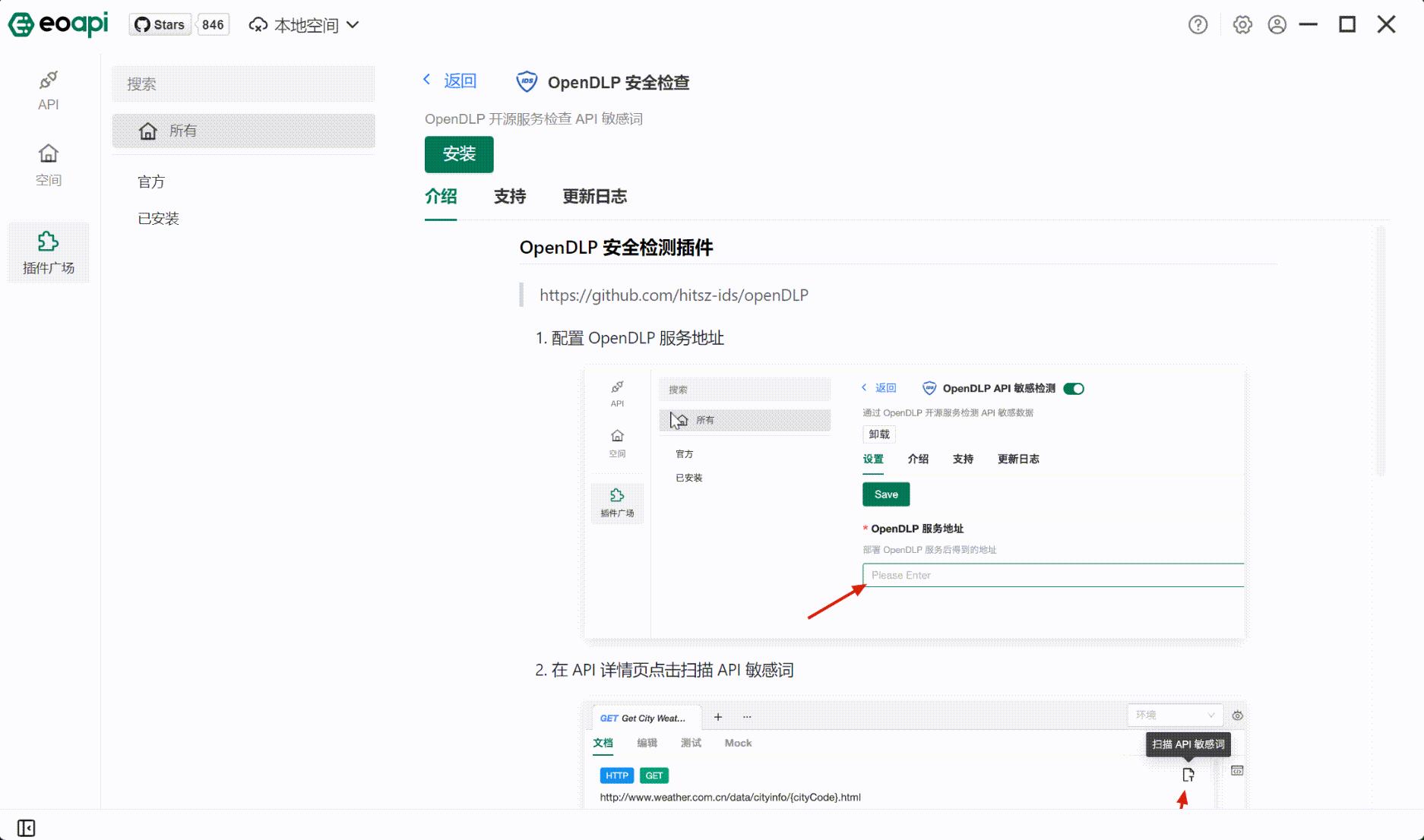Open the help question mark icon

coord(1198,24)
